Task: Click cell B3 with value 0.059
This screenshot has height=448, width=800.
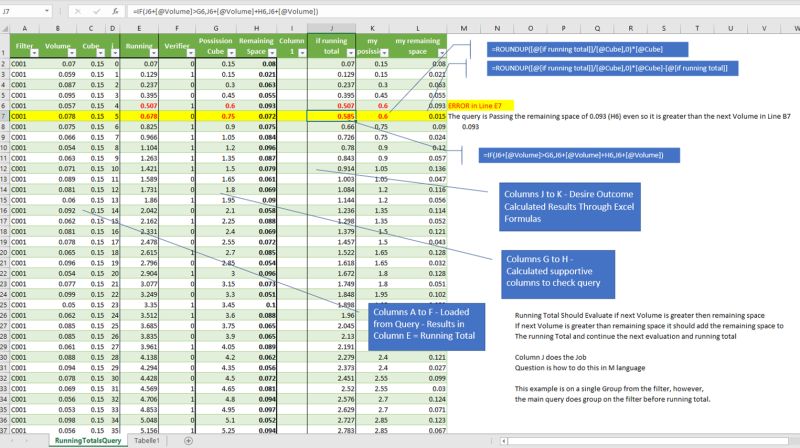Action: pos(58,74)
